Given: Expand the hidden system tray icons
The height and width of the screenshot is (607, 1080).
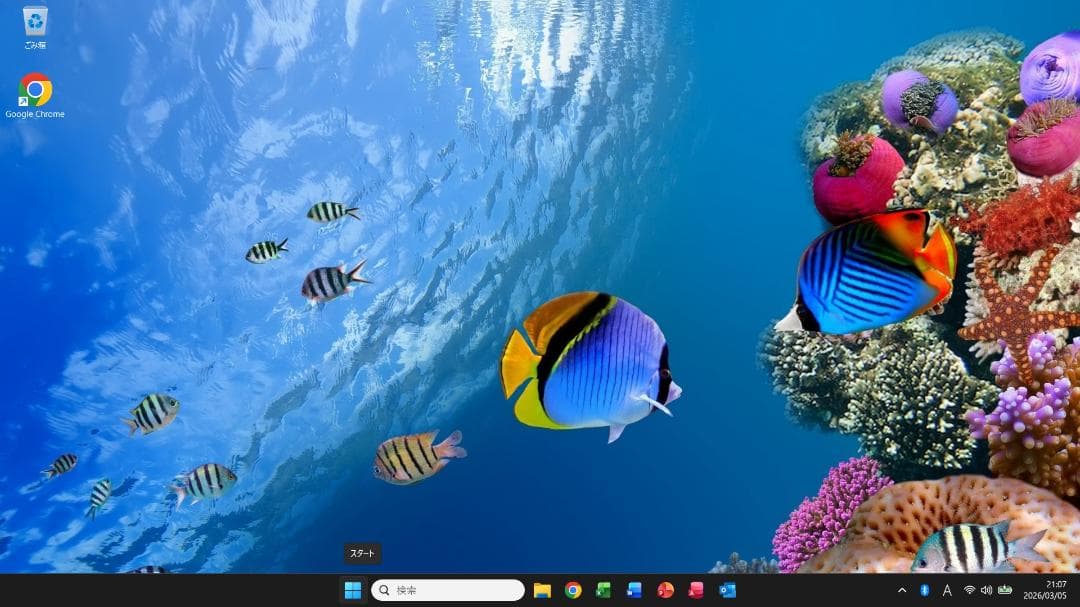Looking at the screenshot, I should 902,589.
